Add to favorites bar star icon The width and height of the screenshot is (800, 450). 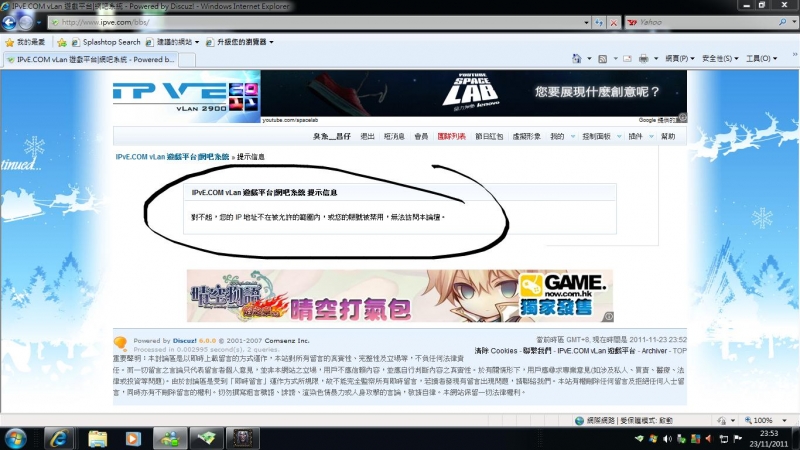pos(62,42)
